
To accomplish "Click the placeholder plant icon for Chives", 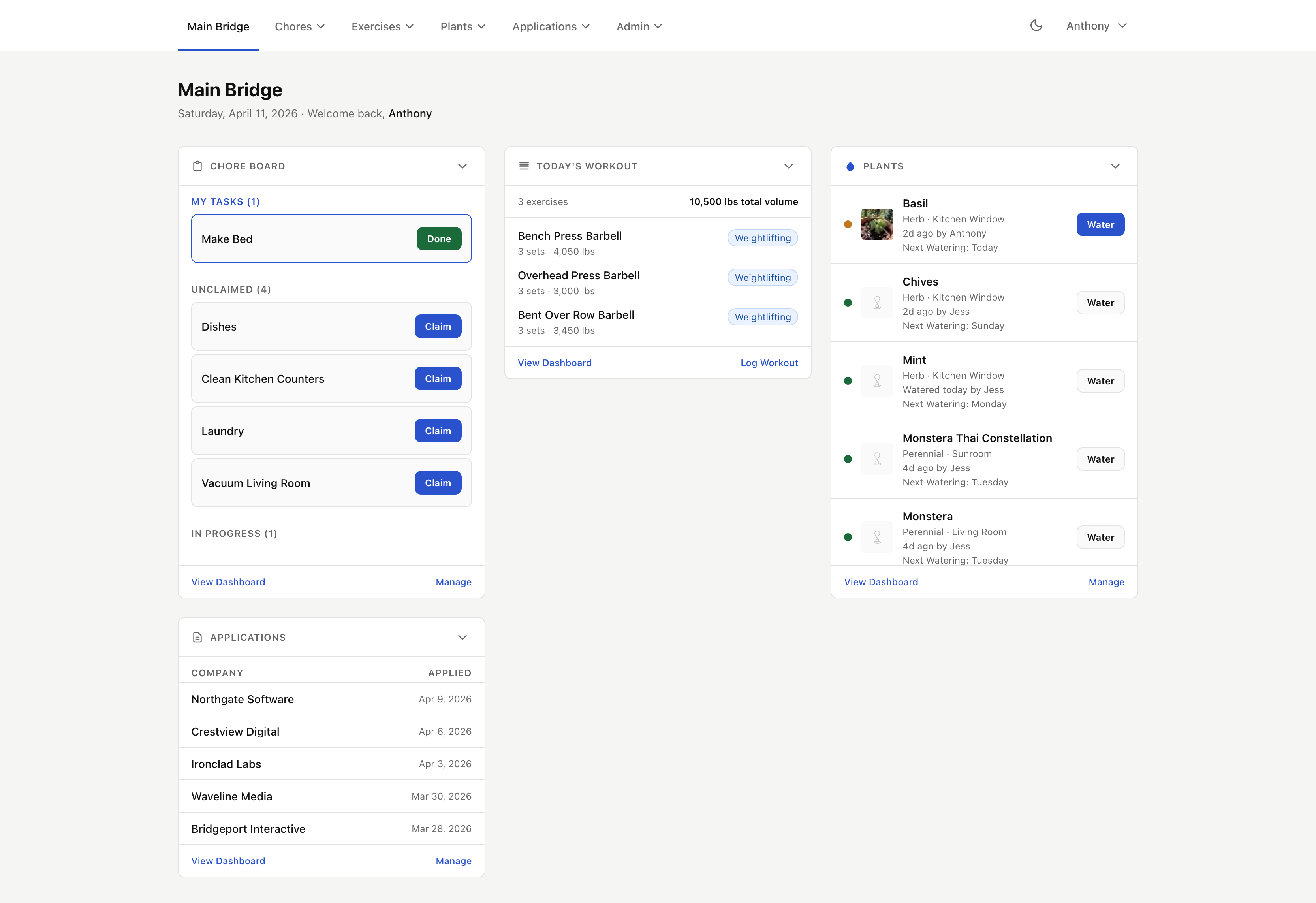I will (x=877, y=302).
